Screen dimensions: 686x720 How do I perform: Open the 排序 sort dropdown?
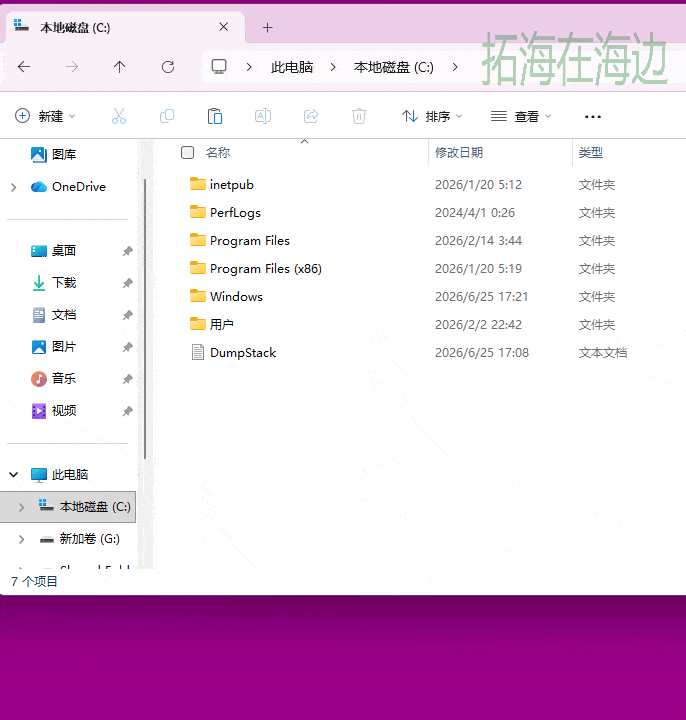pyautogui.click(x=432, y=116)
